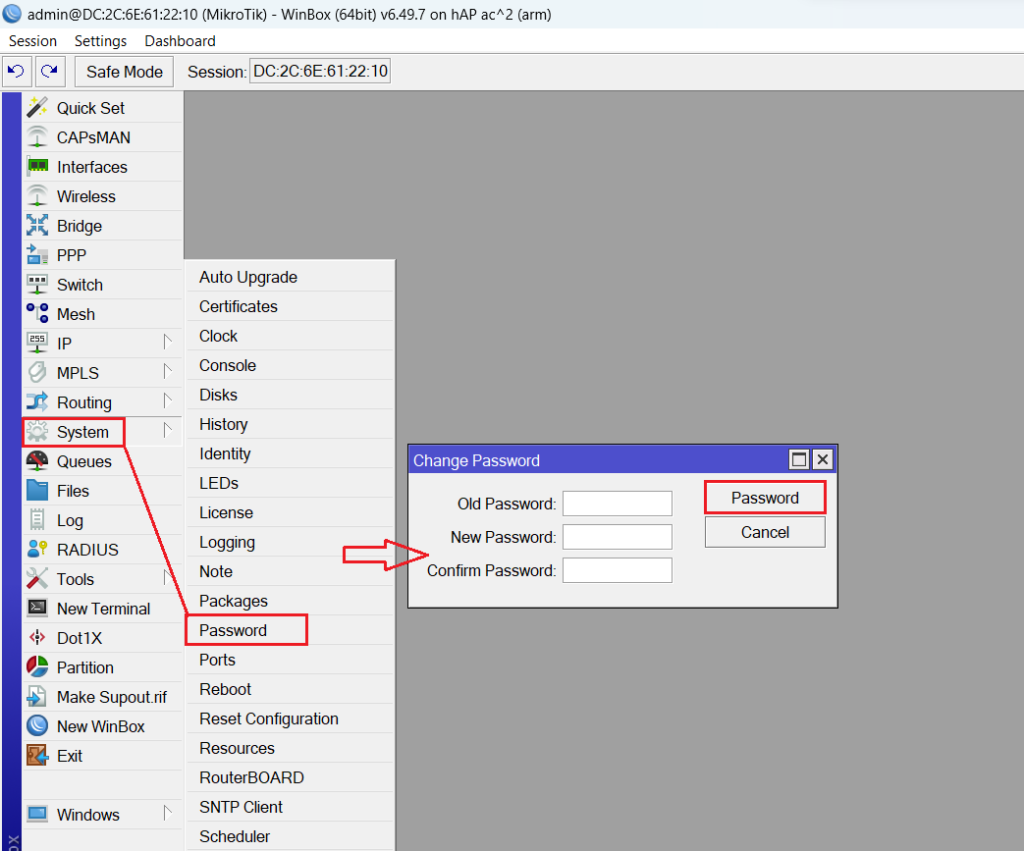The width and height of the screenshot is (1024, 851).
Task: Open the Dashboard menu
Action: tap(180, 41)
